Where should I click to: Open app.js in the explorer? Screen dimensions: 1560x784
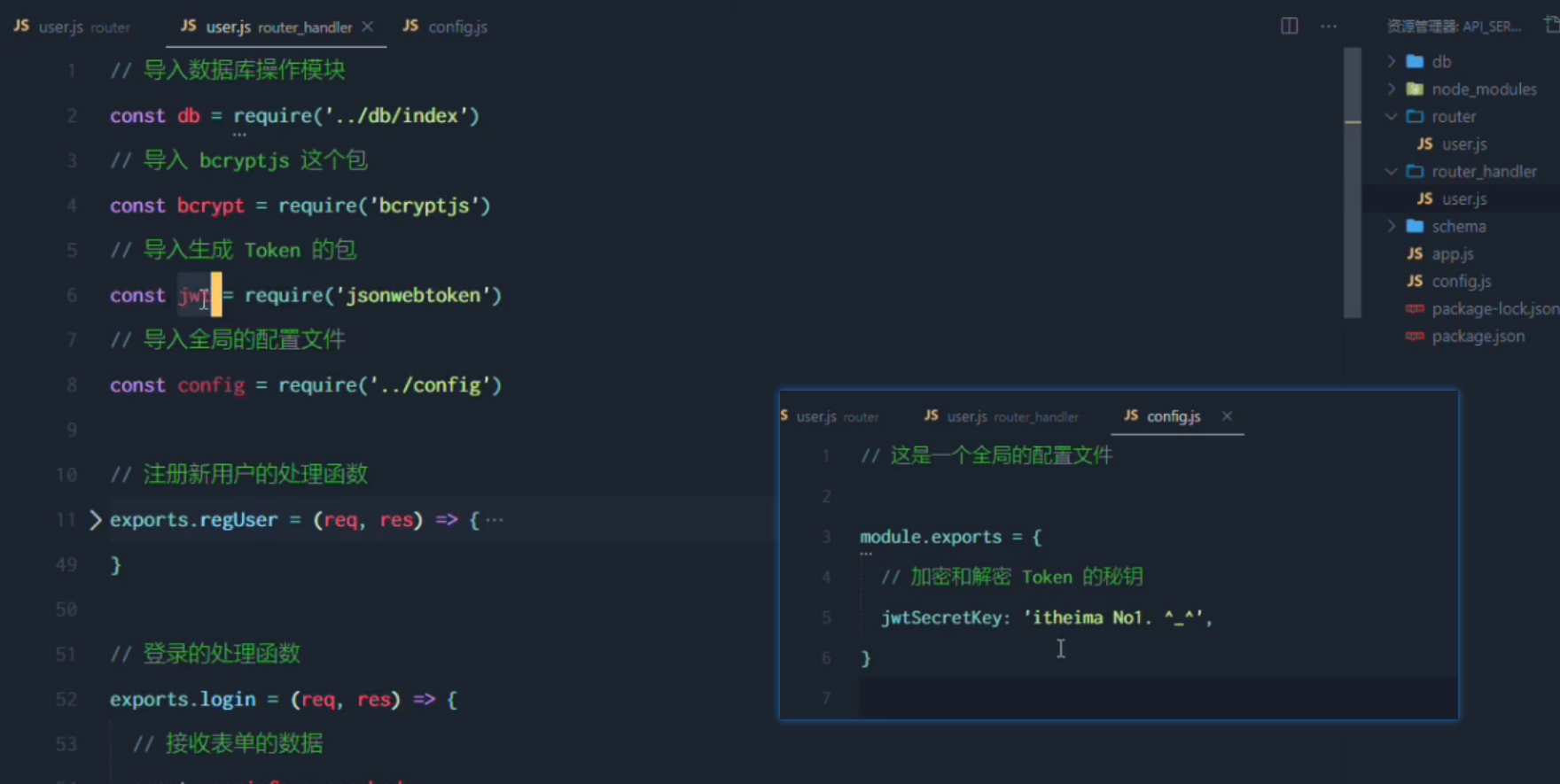(x=1453, y=253)
